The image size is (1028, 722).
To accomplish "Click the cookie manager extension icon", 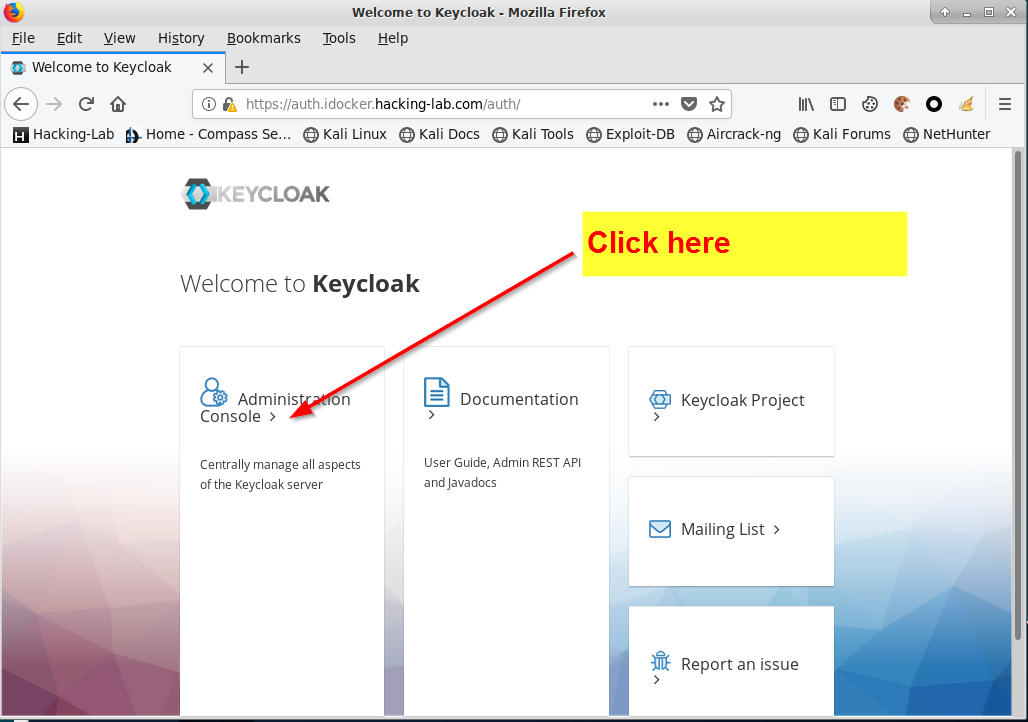I will click(870, 104).
